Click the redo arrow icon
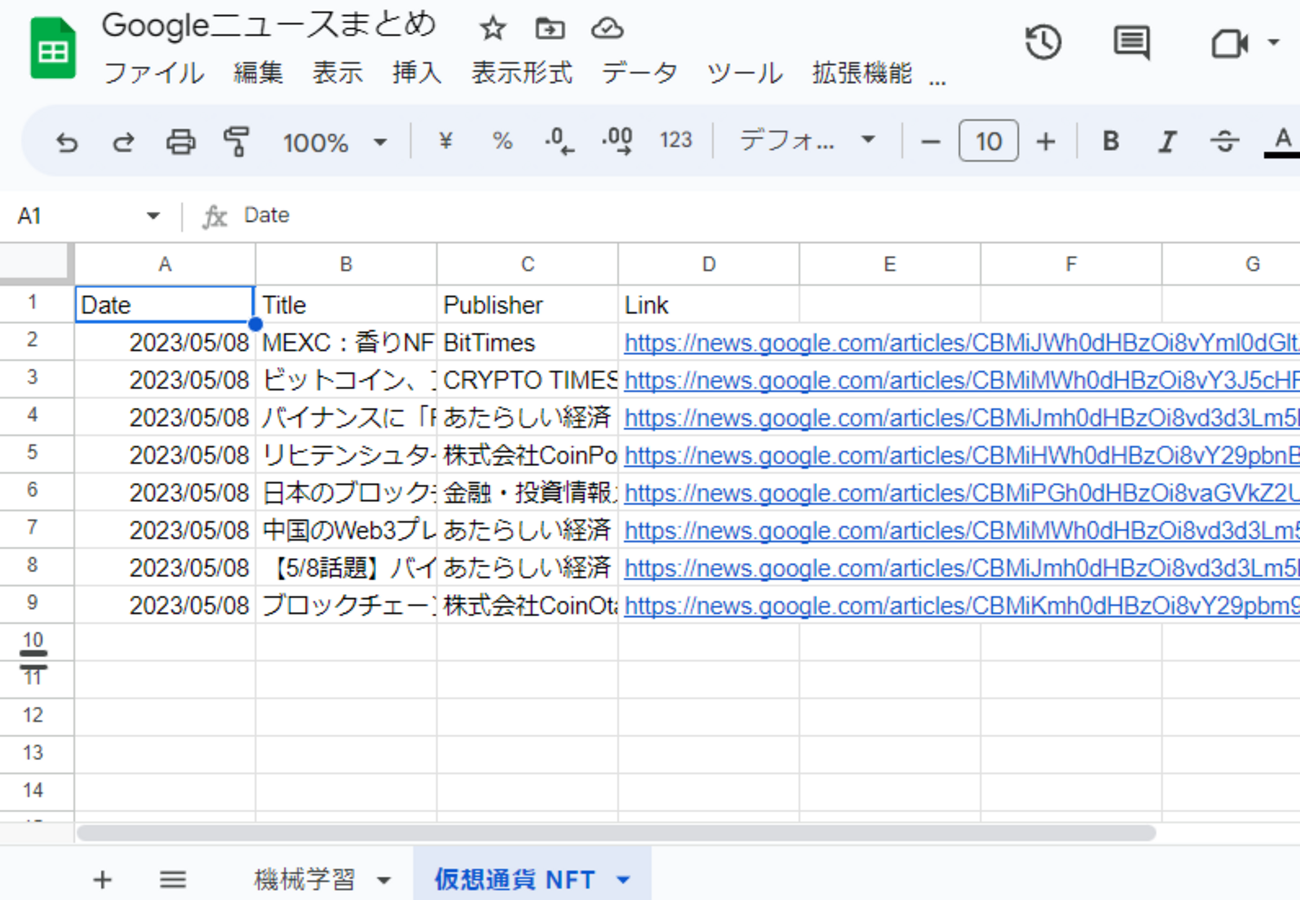The width and height of the screenshot is (1300, 900). pos(123,143)
